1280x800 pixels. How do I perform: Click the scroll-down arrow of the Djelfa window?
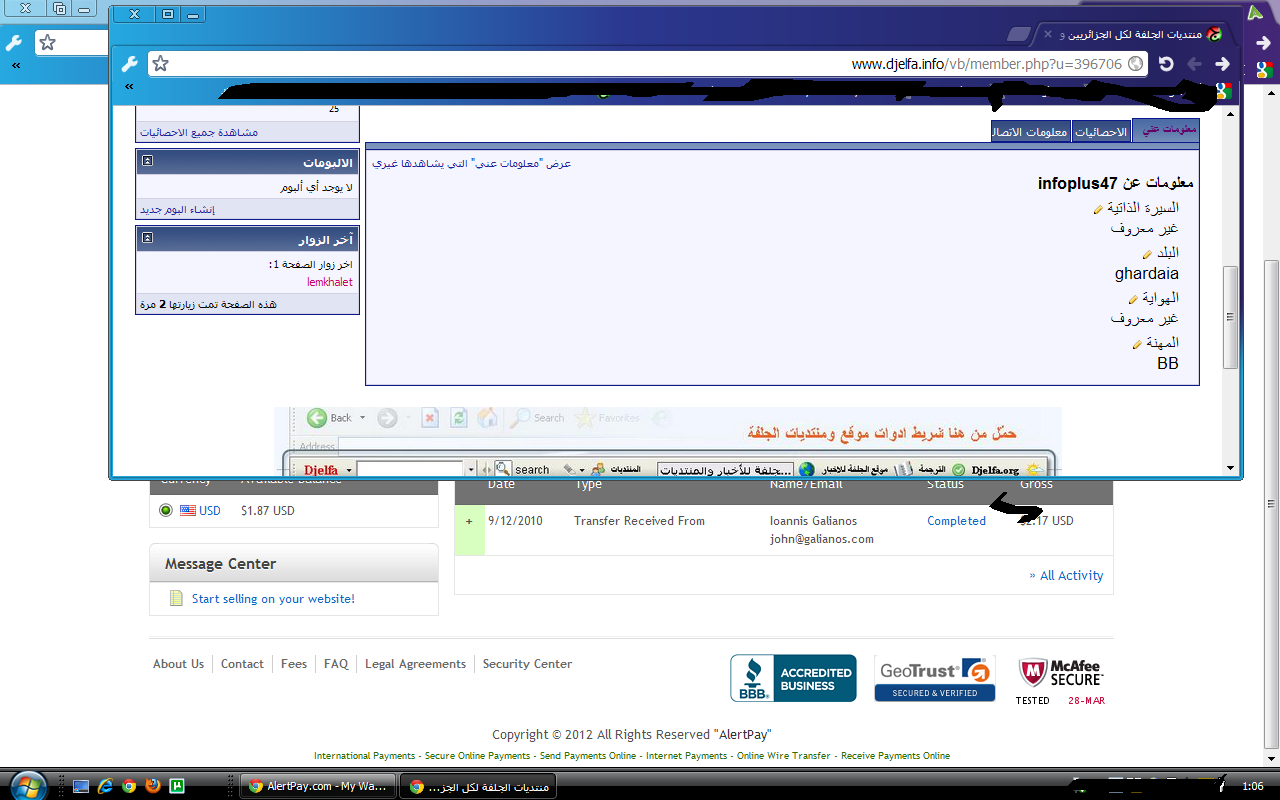pos(1230,467)
